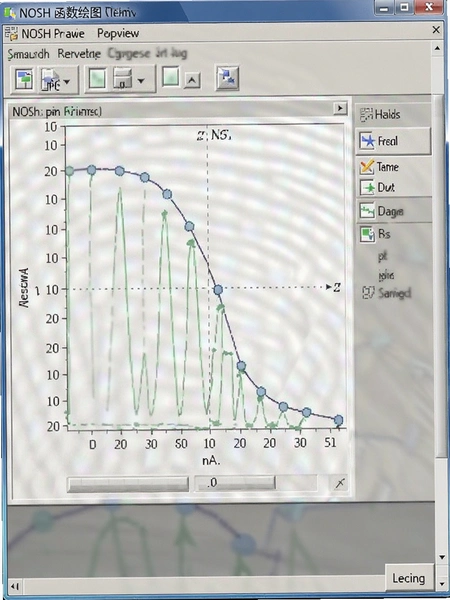The height and width of the screenshot is (600, 450).
Task: Open the Smaurdh menu
Action: [29, 54]
